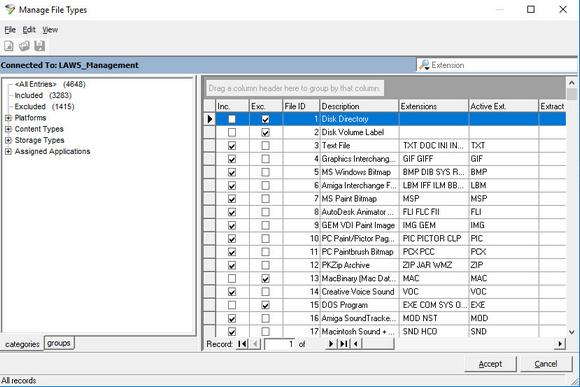Select Excluded (1415) in tree
580x387 pixels.
[44, 107]
